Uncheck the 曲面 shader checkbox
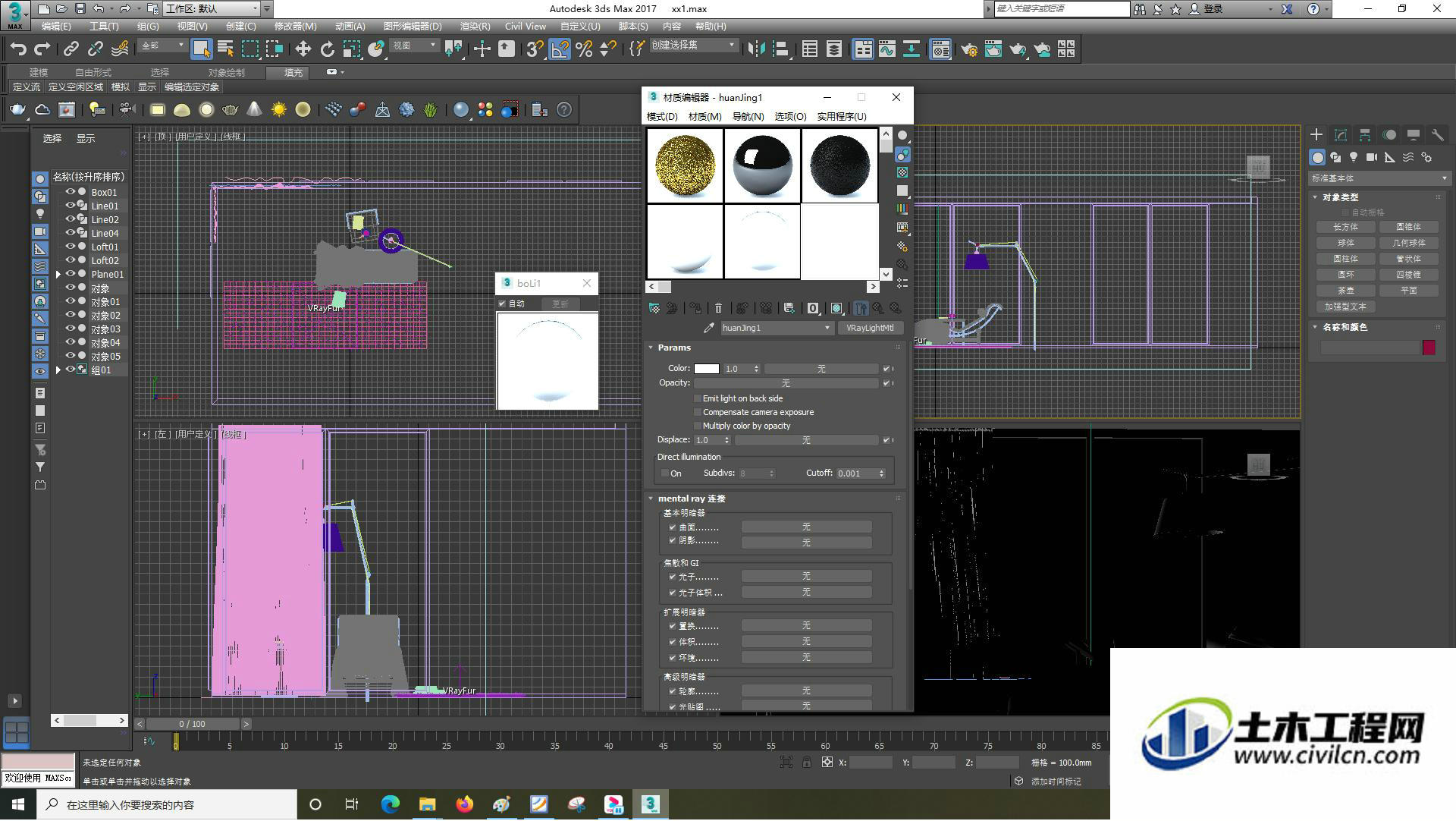 [x=673, y=527]
